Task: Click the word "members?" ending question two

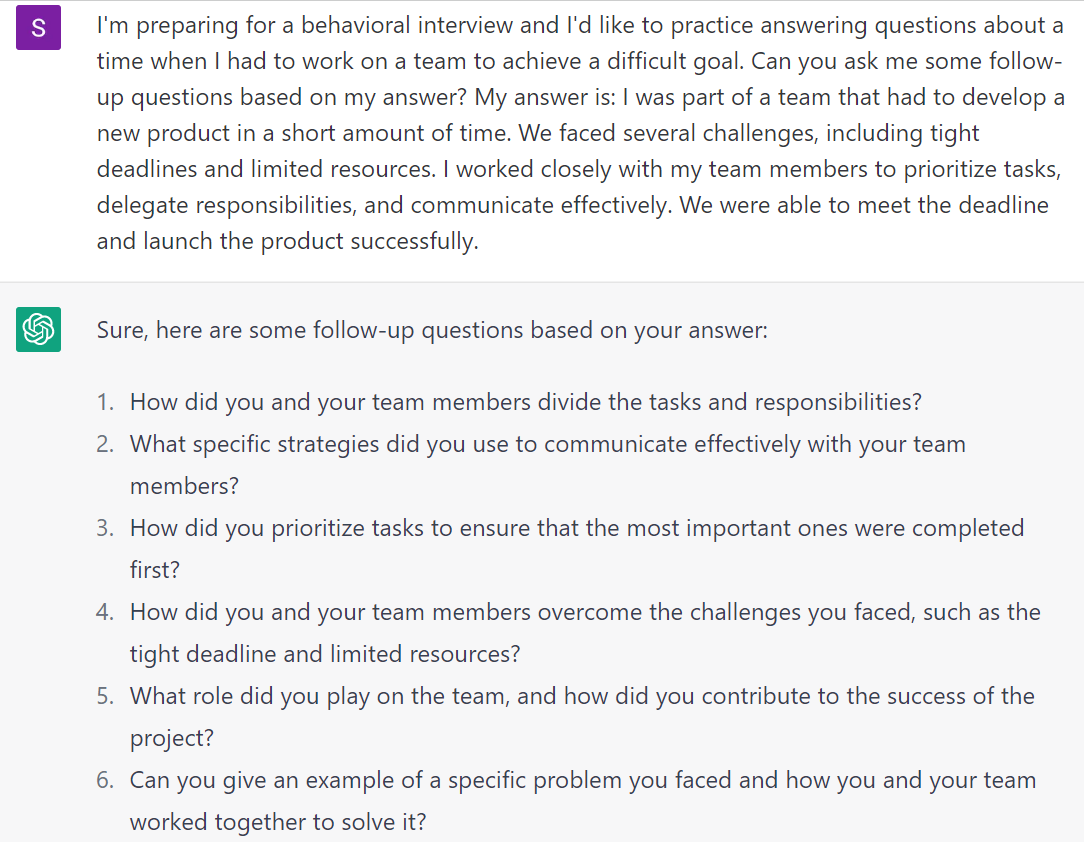Action: pos(185,486)
